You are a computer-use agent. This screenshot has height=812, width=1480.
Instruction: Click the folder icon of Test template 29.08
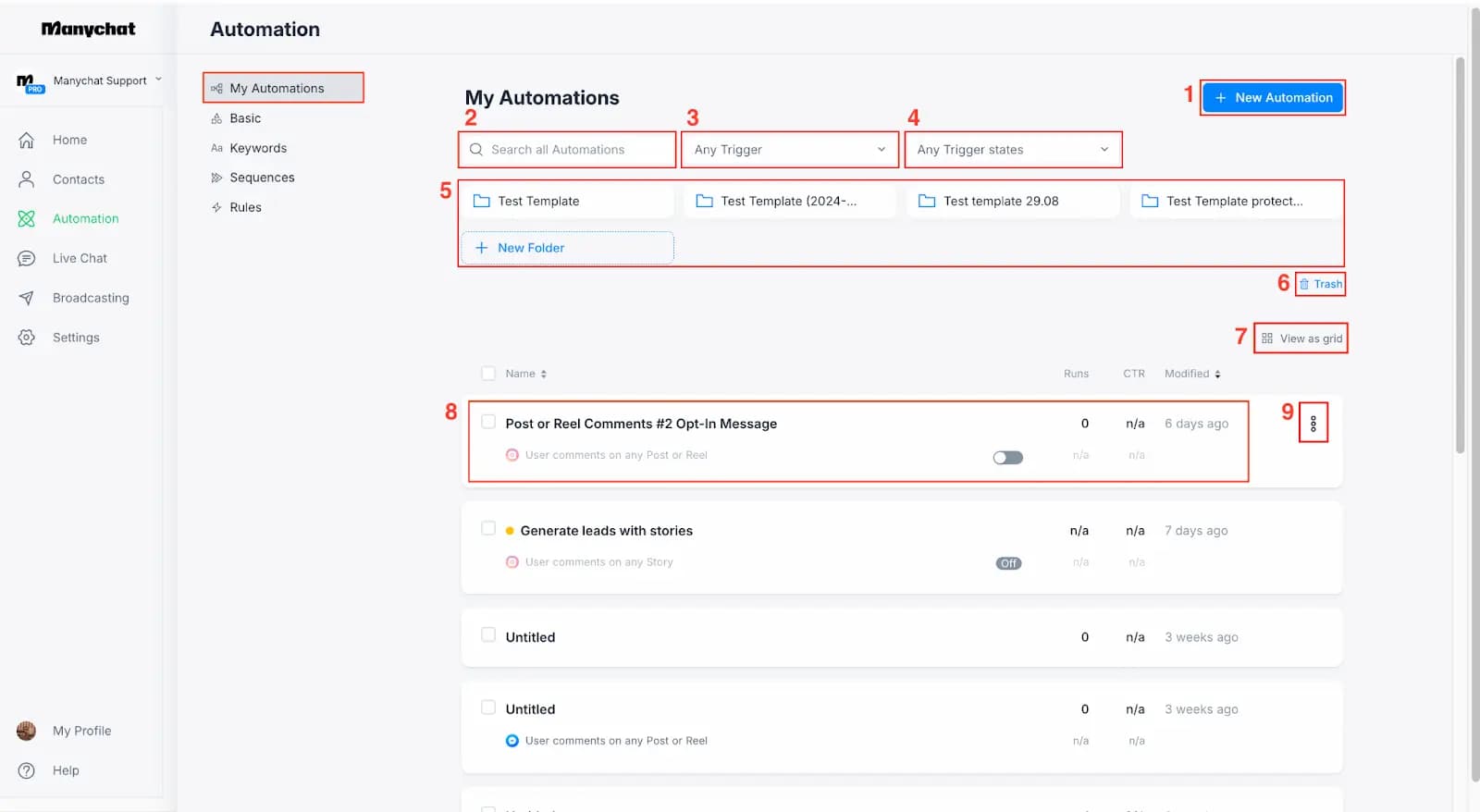coord(927,201)
